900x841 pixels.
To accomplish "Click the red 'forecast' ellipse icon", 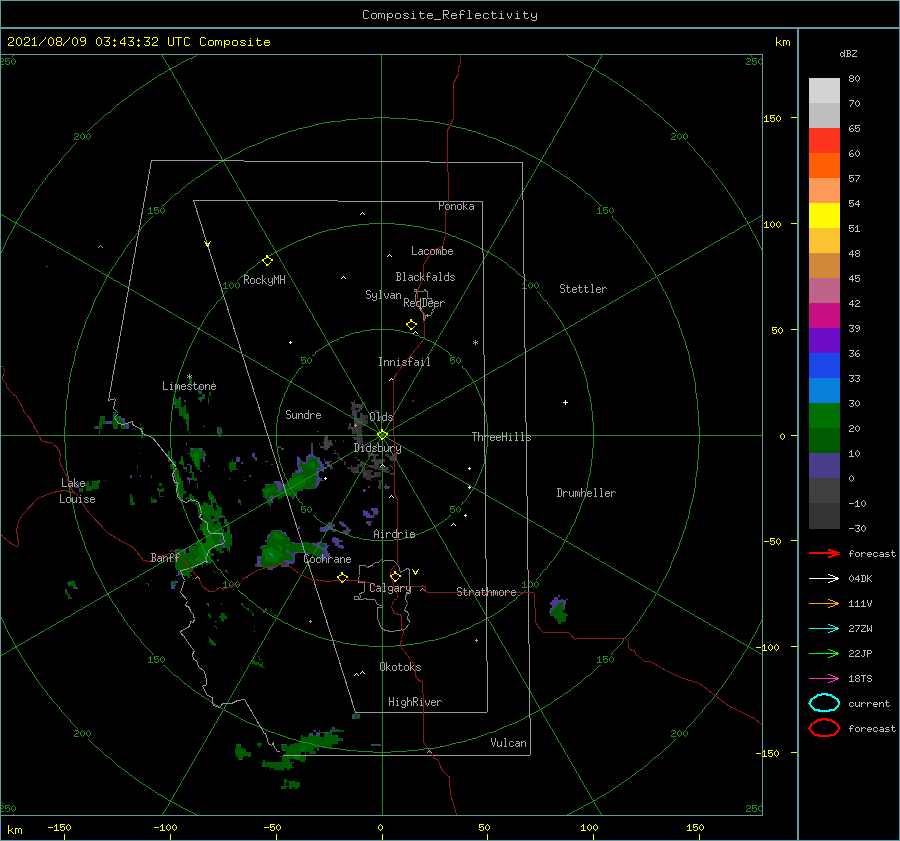I will tap(824, 728).
